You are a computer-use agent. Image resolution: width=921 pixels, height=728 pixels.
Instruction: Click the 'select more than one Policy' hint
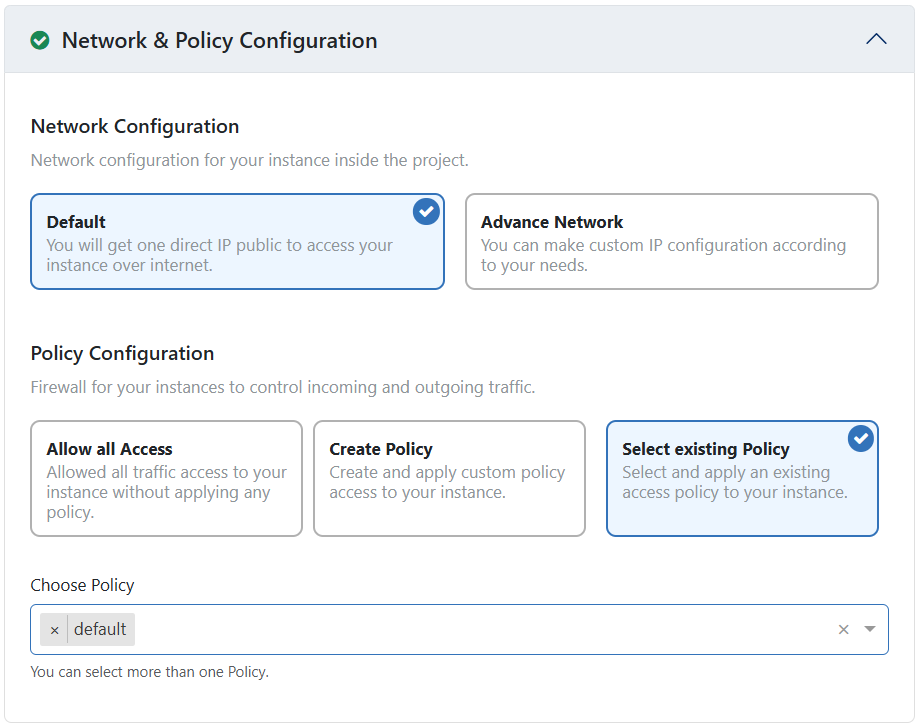[149, 673]
